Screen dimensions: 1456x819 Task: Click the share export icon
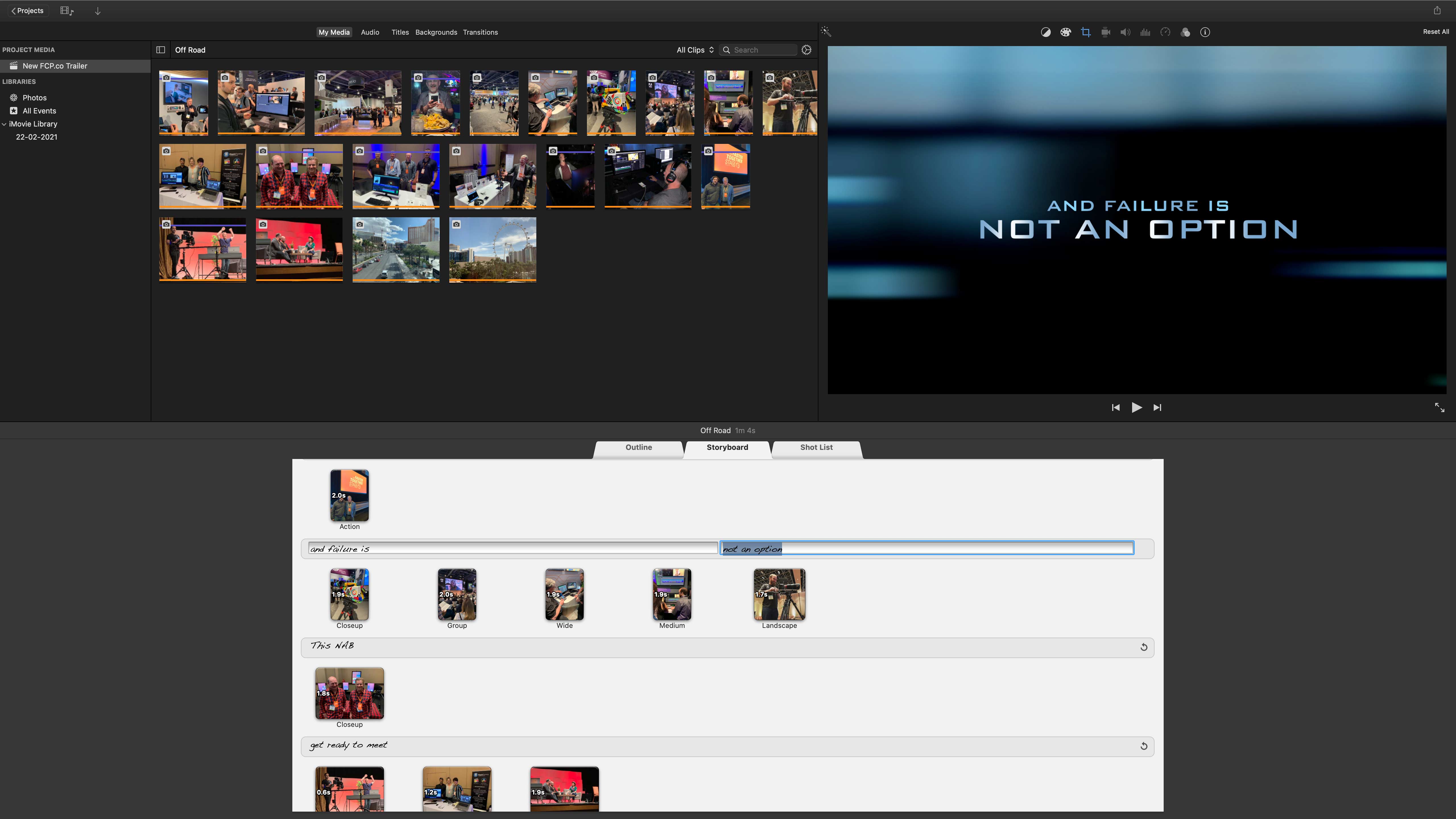[1437, 10]
